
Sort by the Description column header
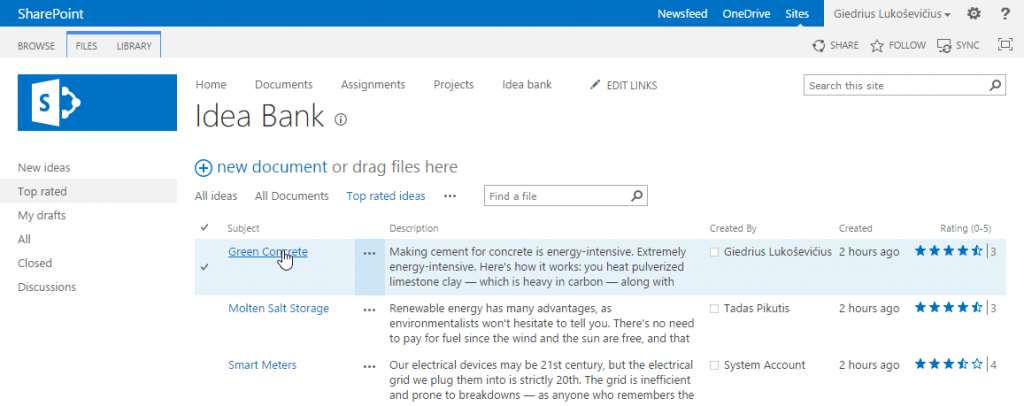pos(414,228)
